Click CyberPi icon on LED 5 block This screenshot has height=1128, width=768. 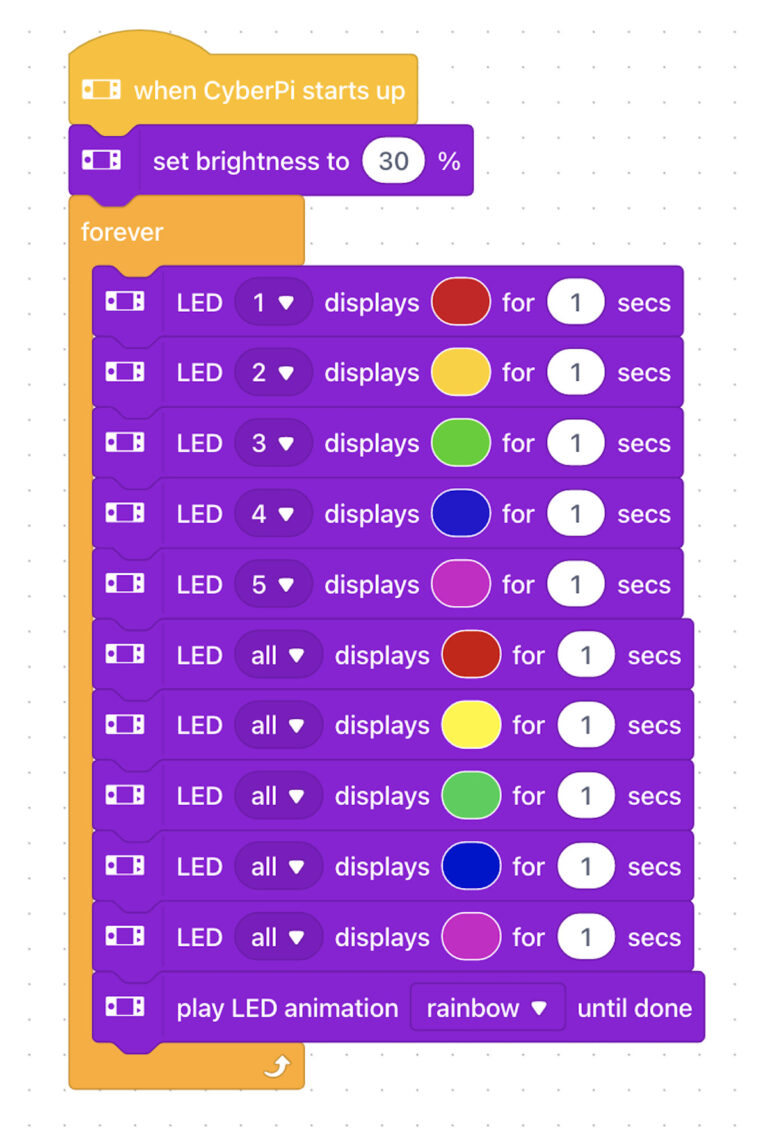coord(125,583)
